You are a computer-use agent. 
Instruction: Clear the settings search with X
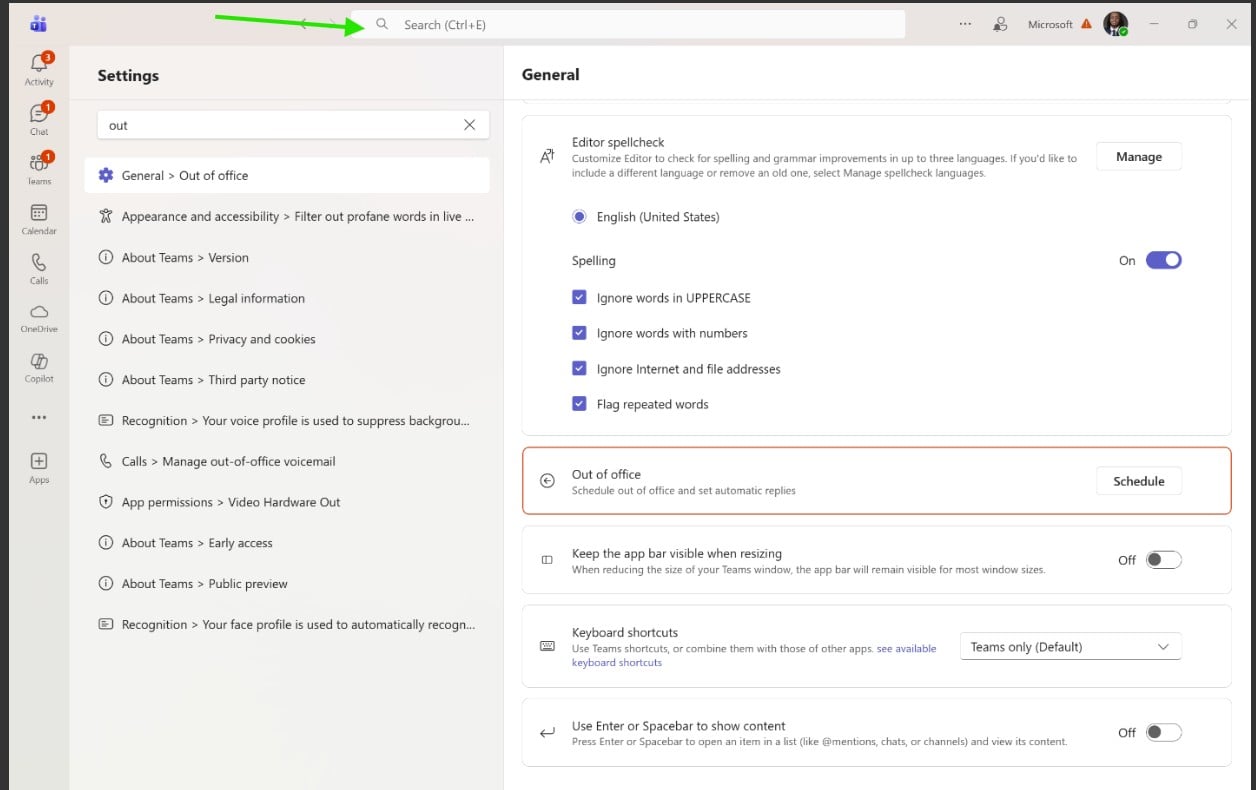pos(469,125)
